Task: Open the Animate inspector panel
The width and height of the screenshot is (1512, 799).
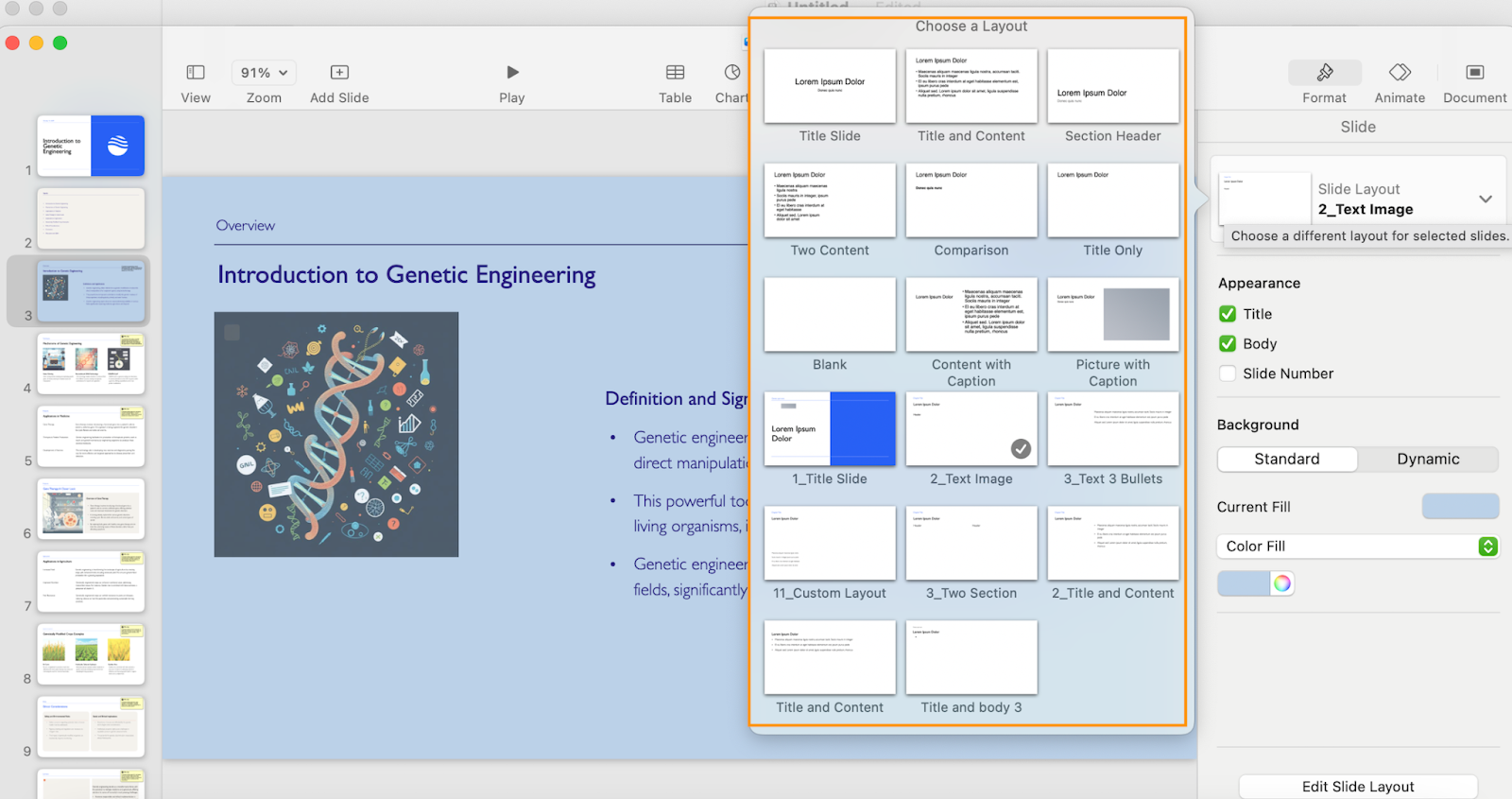Action: pyautogui.click(x=1399, y=73)
